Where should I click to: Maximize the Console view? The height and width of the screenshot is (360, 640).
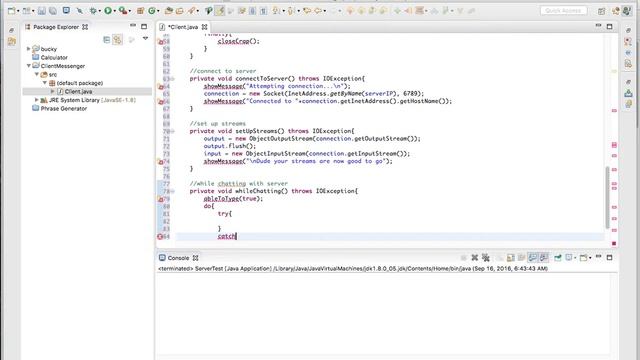[609, 258]
